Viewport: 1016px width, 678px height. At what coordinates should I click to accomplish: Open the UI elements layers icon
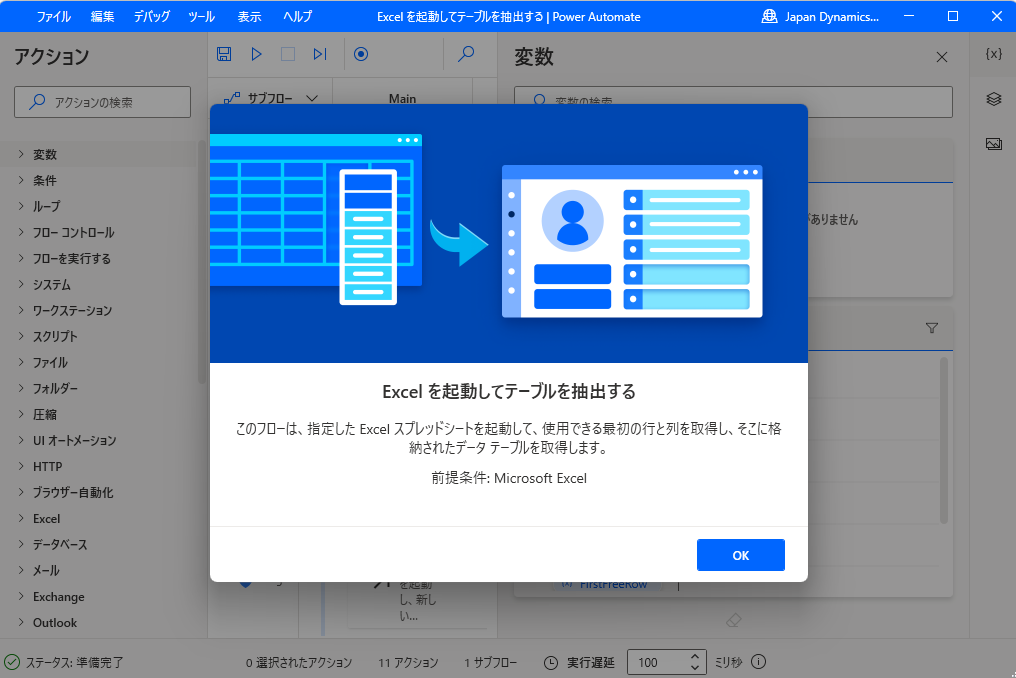pyautogui.click(x=994, y=99)
